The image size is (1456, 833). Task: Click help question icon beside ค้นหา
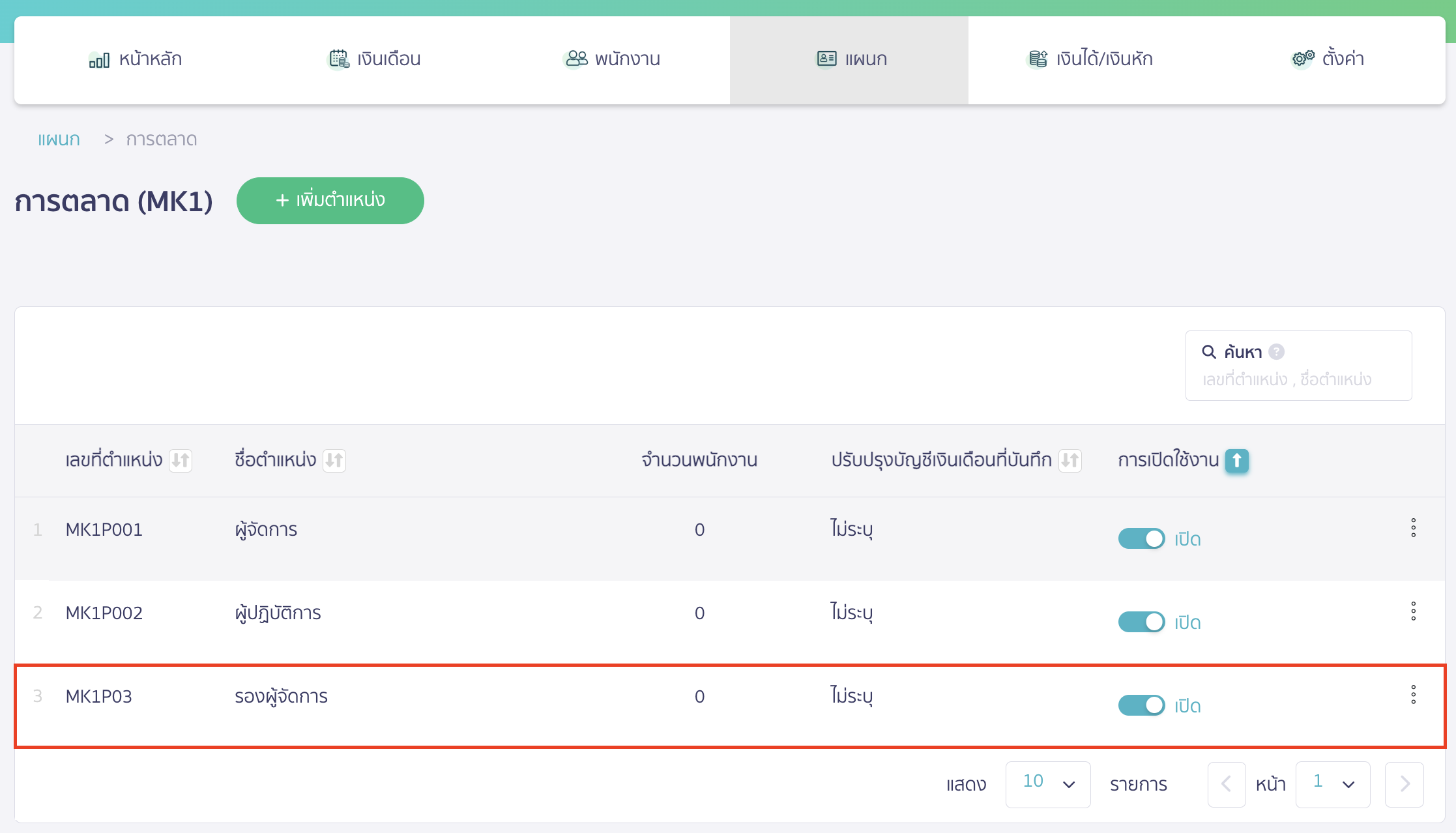1277,352
